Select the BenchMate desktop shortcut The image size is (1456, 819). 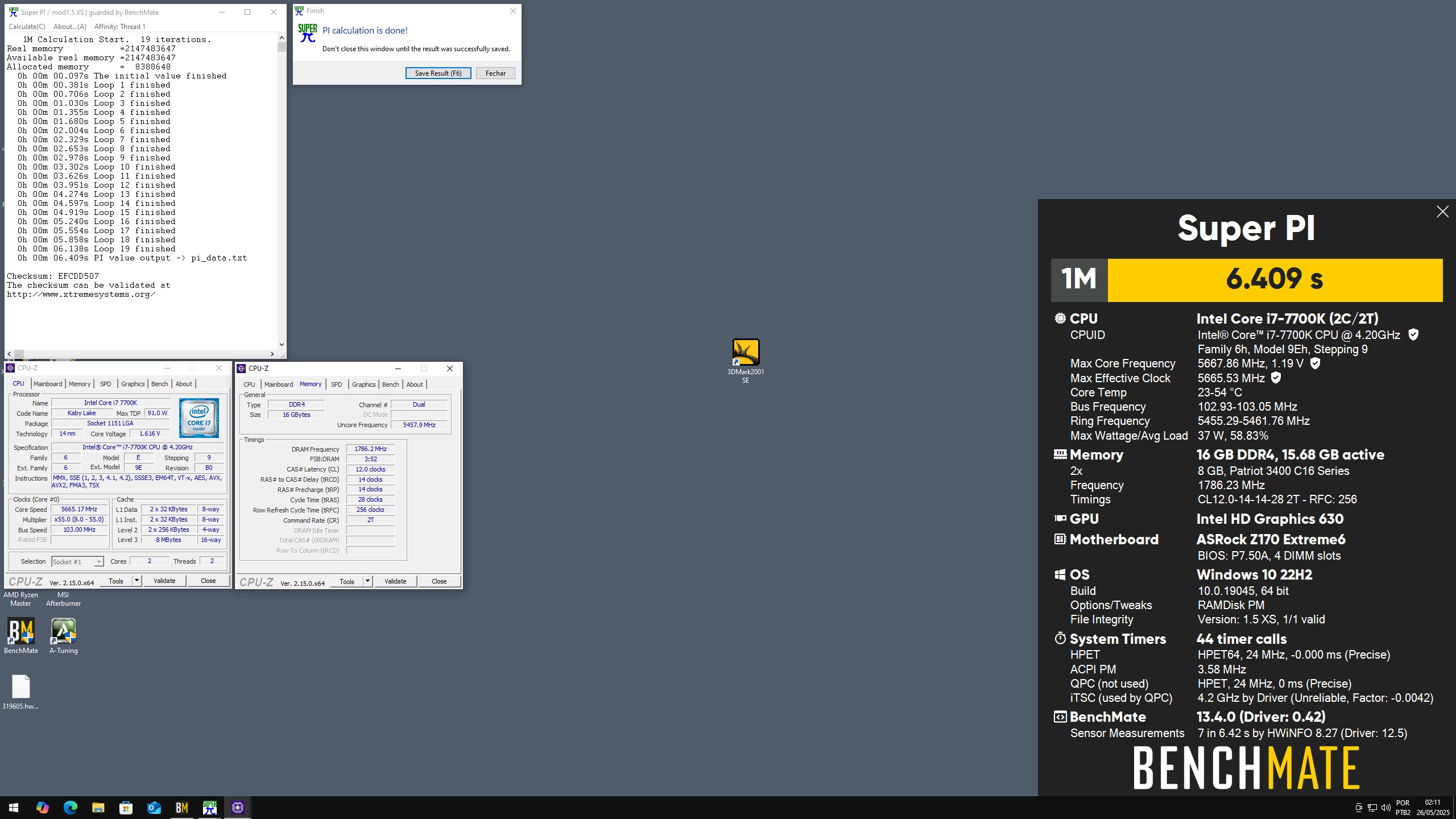click(21, 636)
